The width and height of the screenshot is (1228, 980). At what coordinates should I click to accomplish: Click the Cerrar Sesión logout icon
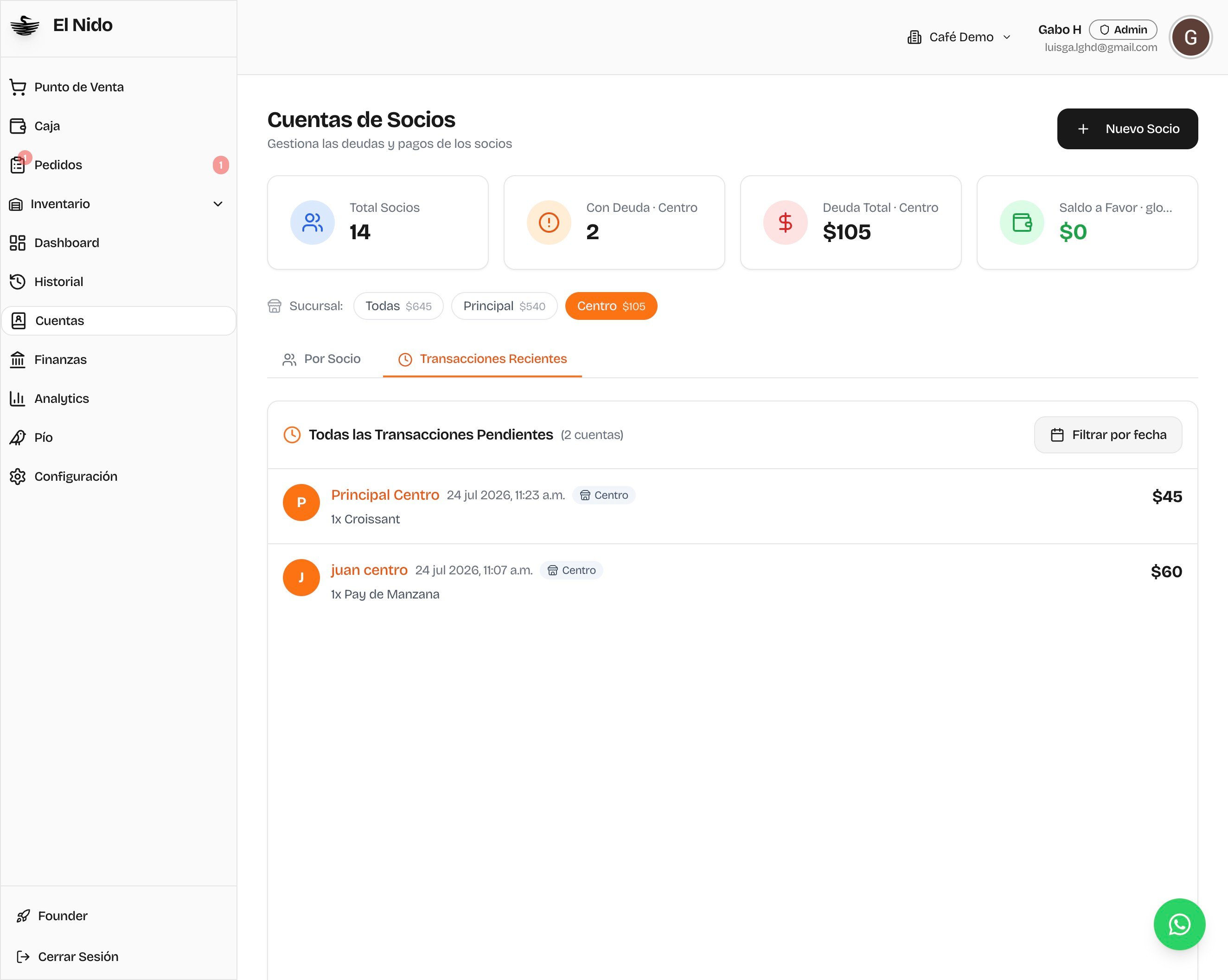pyautogui.click(x=23, y=957)
